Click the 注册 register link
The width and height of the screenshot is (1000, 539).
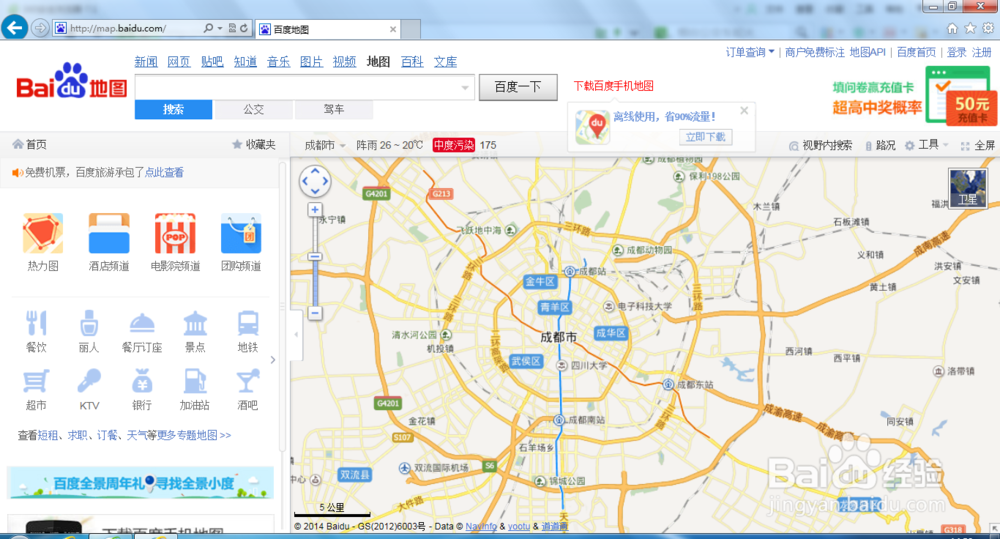(982, 52)
